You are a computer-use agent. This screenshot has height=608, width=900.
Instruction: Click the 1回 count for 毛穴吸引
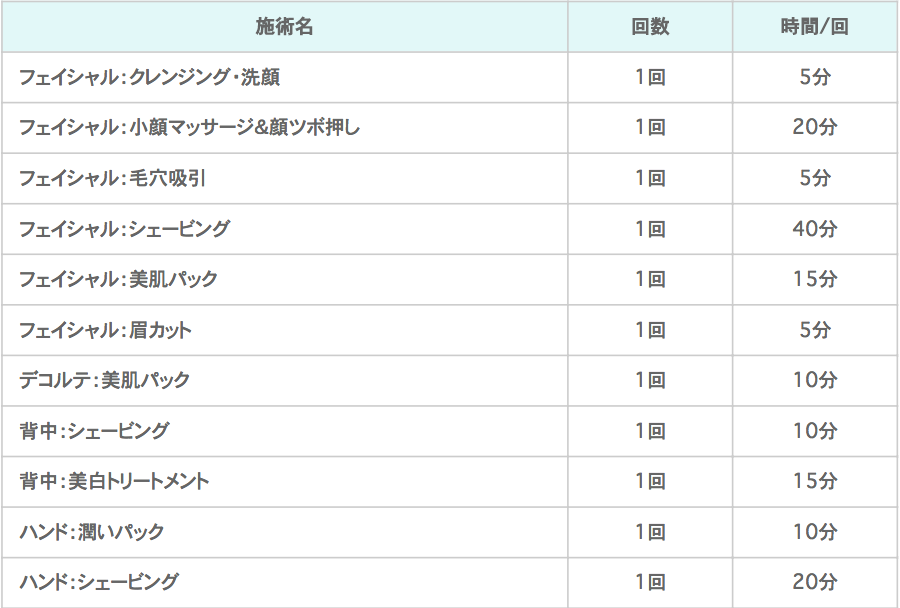(650, 178)
